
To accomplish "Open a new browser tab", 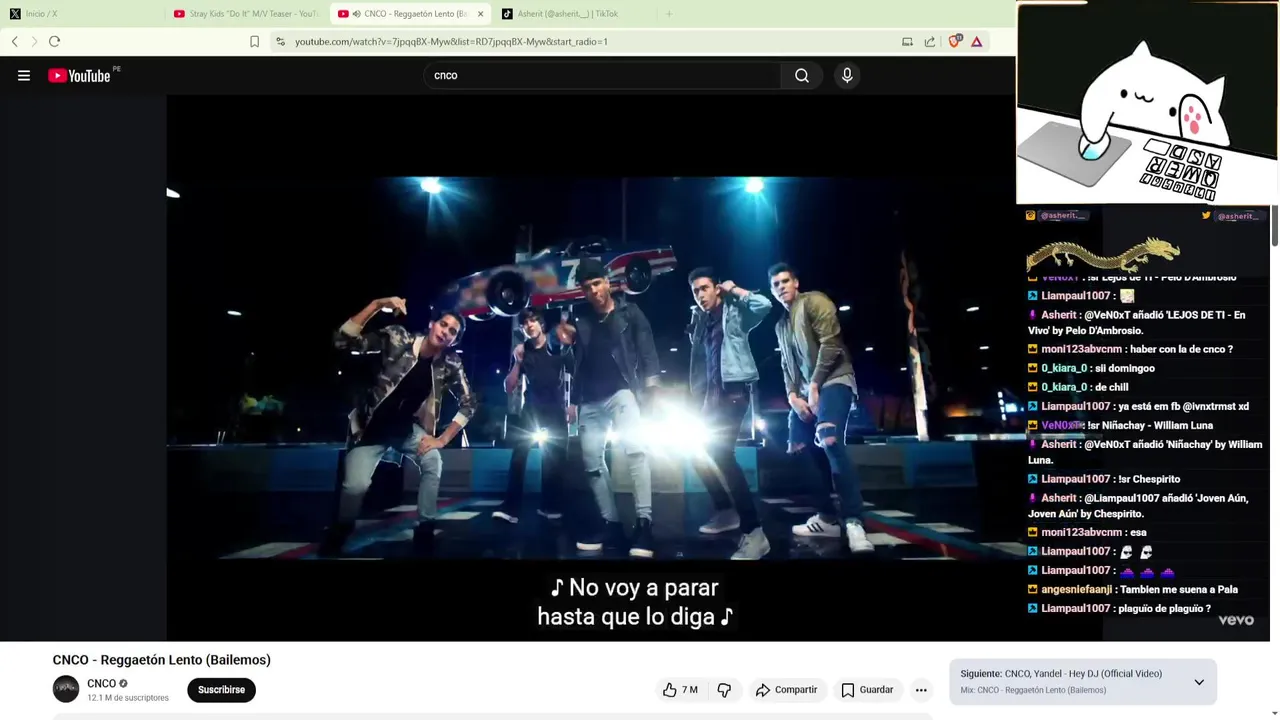I will coord(669,14).
